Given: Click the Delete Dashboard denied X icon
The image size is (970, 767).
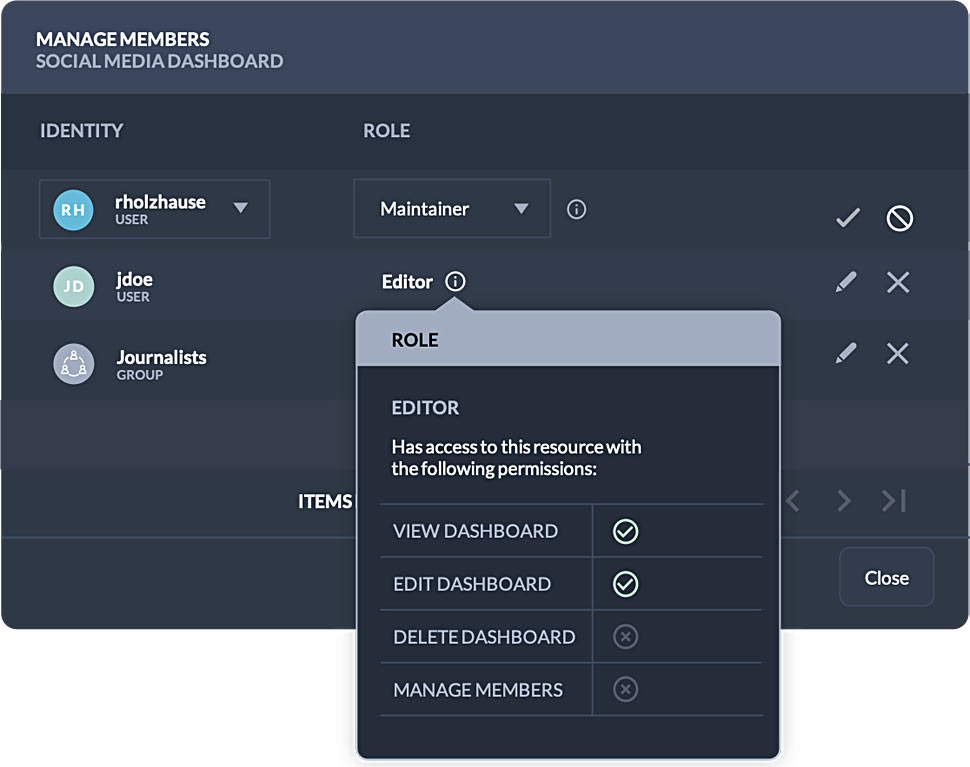Looking at the screenshot, I should click(625, 636).
